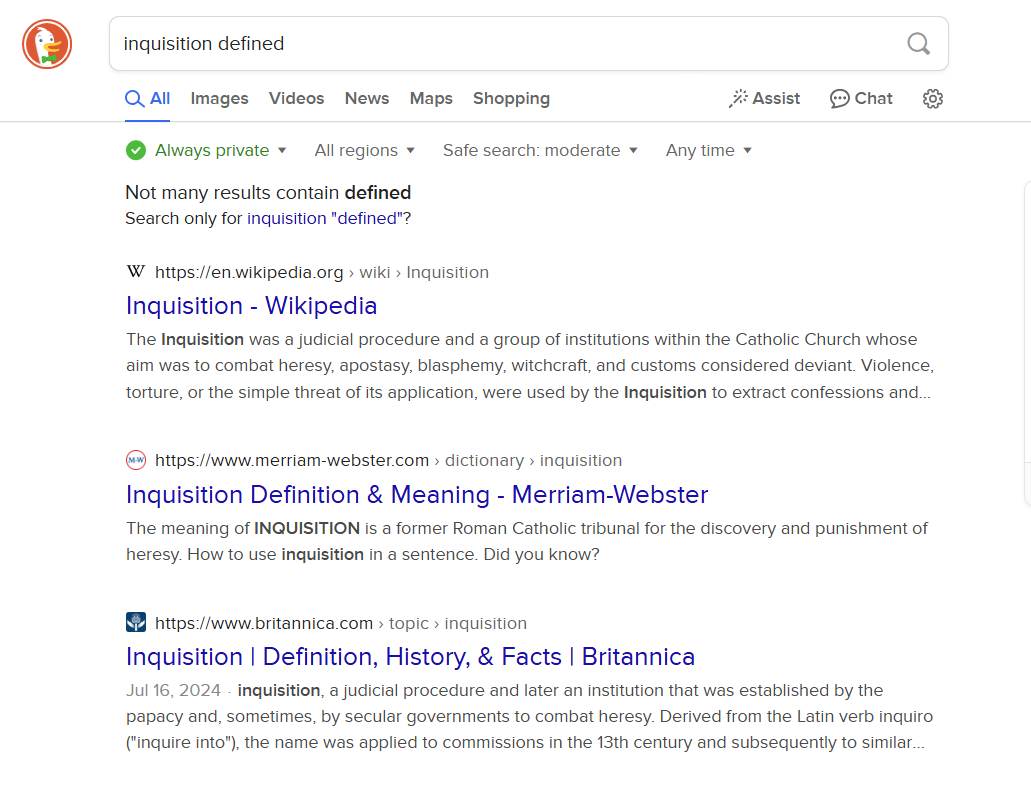
Task: Open the settings gear icon
Action: [x=932, y=99]
